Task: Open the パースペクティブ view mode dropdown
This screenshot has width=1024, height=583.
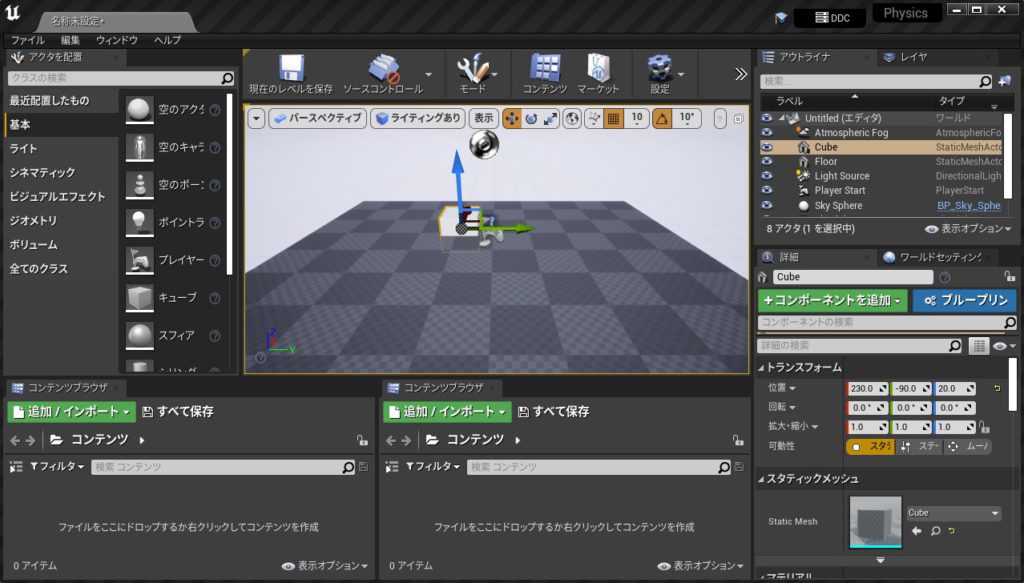Action: point(317,118)
